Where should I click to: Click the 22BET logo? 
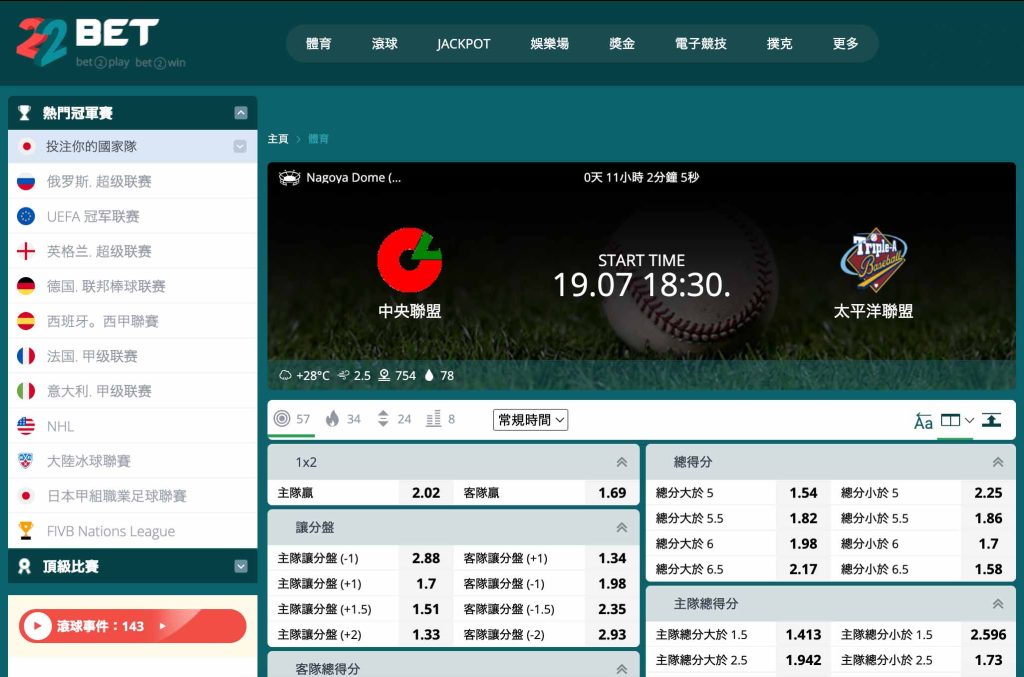tap(101, 42)
